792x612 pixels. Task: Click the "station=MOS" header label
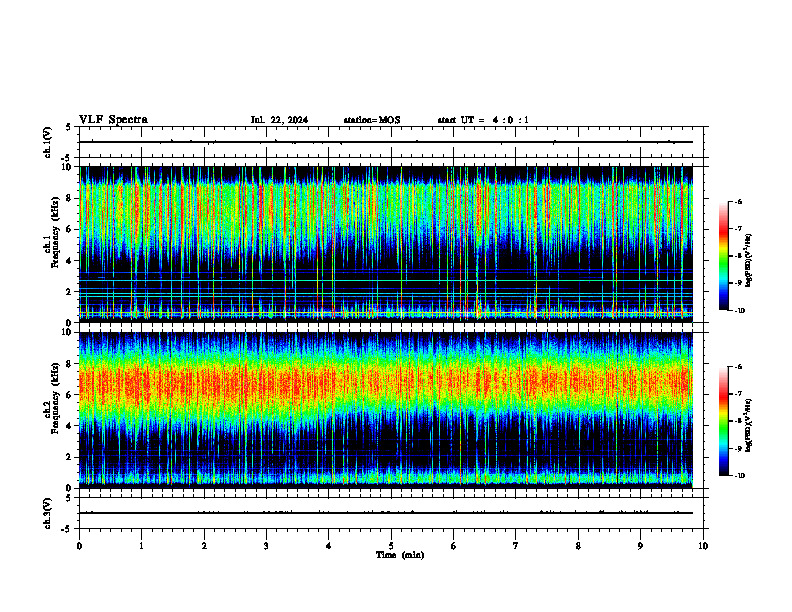tap(372, 120)
